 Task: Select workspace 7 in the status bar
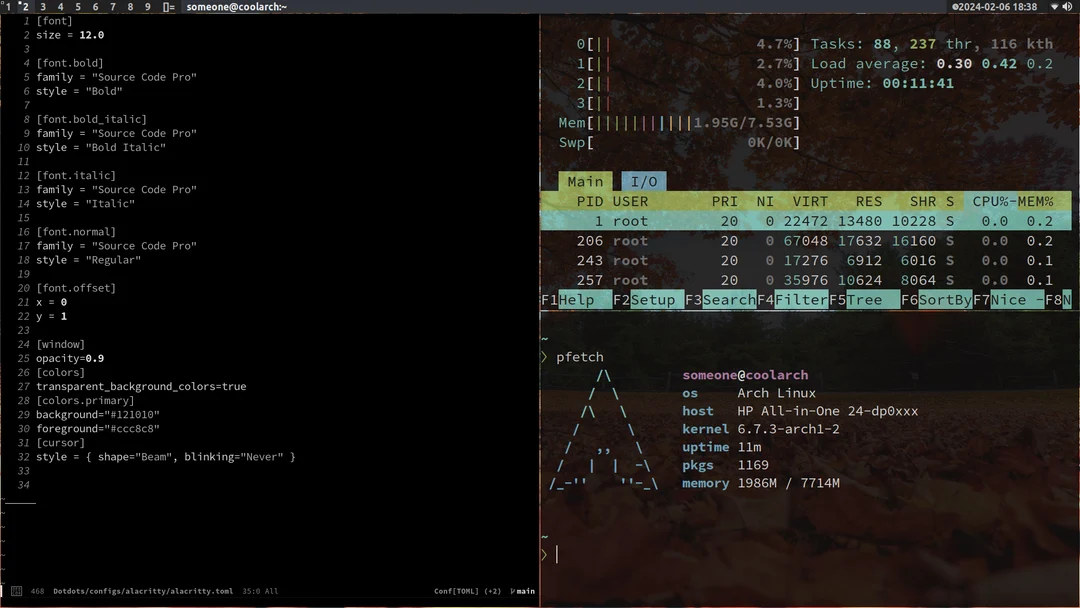tap(113, 6)
